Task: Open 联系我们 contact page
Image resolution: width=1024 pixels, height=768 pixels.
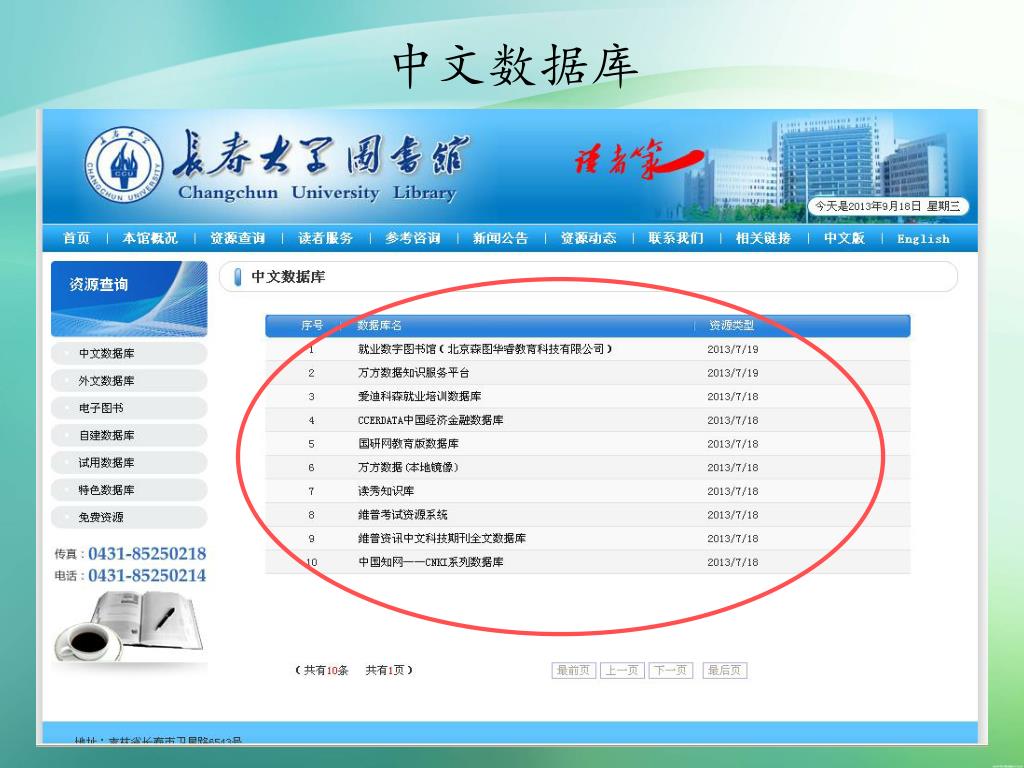Action: pyautogui.click(x=676, y=238)
